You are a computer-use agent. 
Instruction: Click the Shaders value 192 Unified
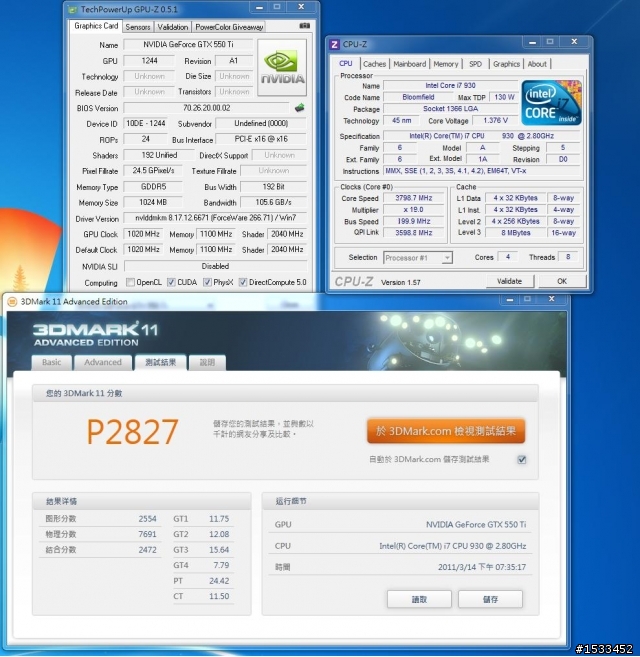159,155
